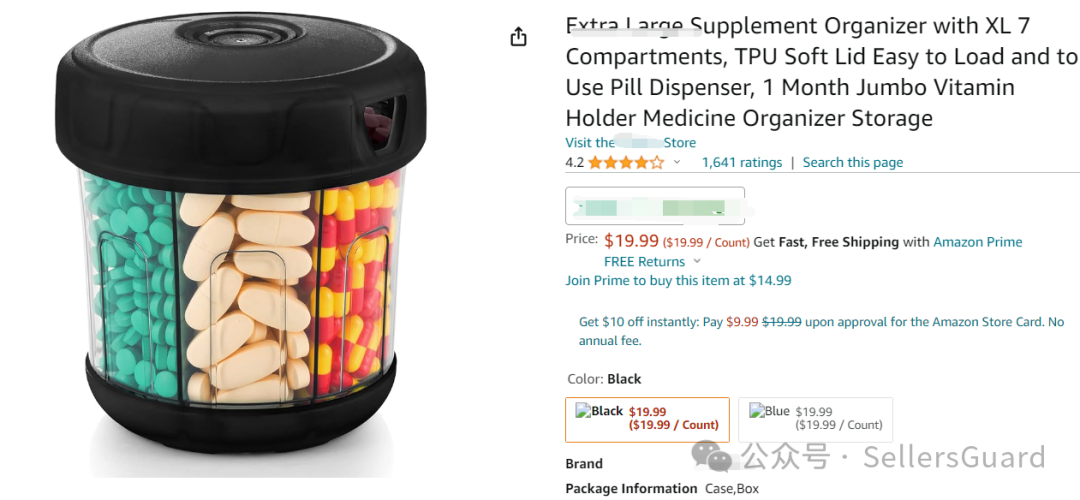The height and width of the screenshot is (500, 1080).
Task: Click the share icon beside product image
Action: (519, 37)
